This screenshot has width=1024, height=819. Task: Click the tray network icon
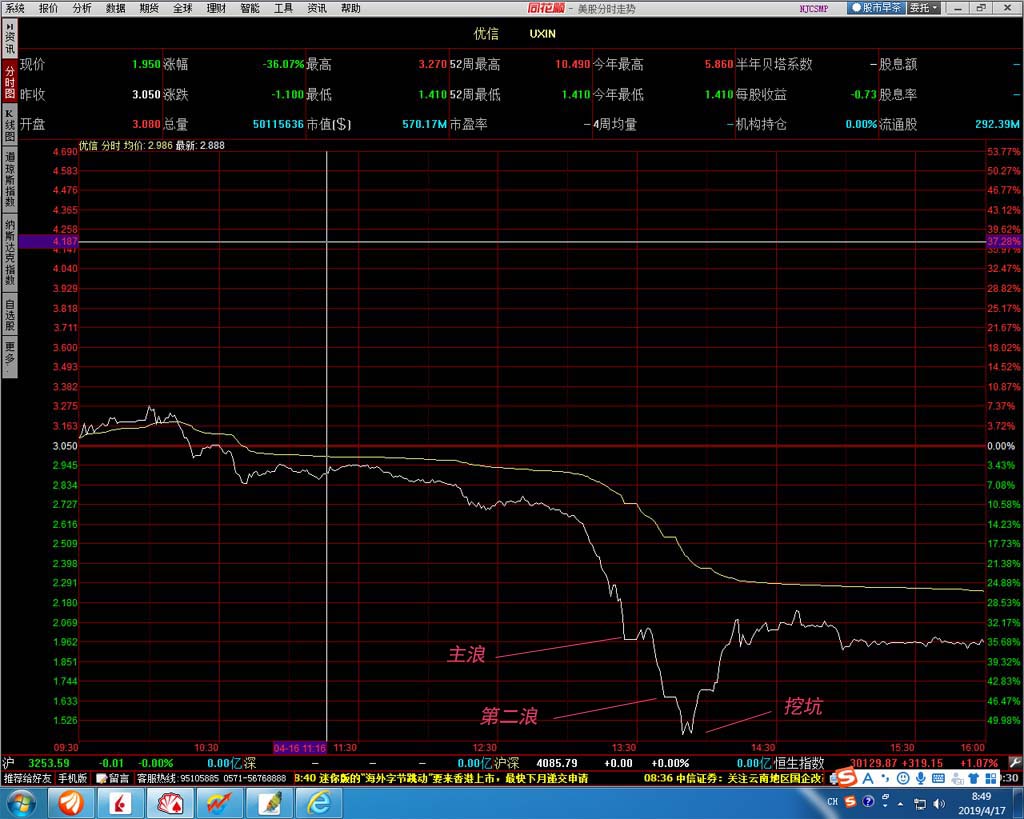[x=920, y=803]
